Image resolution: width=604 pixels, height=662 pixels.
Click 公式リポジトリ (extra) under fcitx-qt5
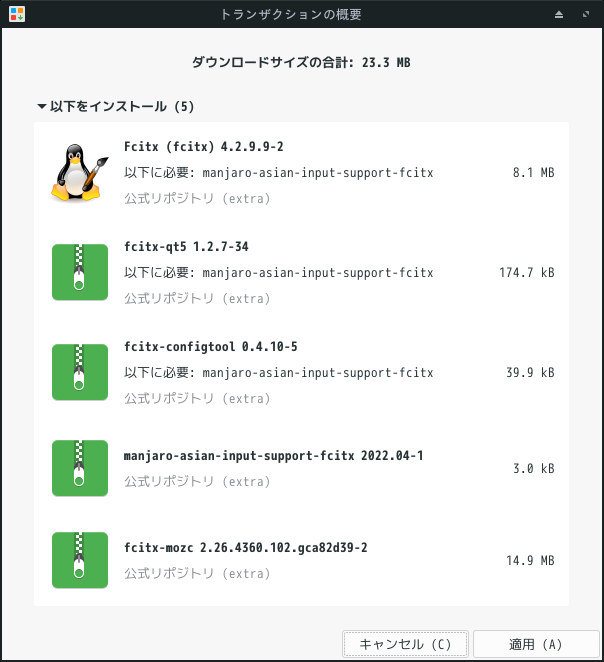[197, 298]
